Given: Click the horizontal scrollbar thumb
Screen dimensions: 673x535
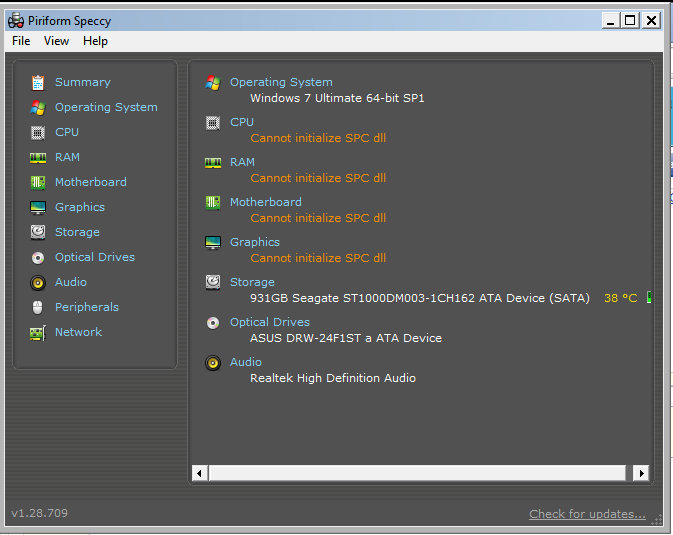Looking at the screenshot, I should [x=417, y=473].
